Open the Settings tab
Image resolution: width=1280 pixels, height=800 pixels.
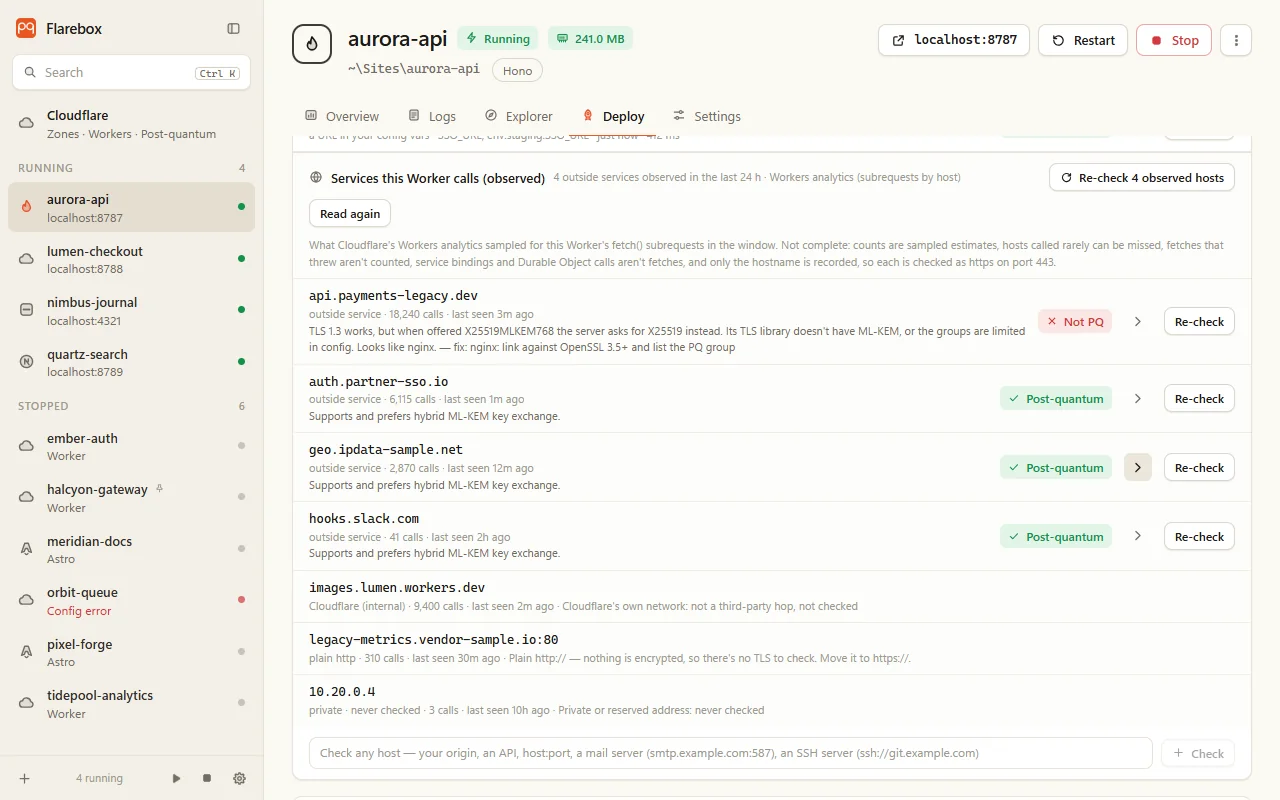coord(707,116)
